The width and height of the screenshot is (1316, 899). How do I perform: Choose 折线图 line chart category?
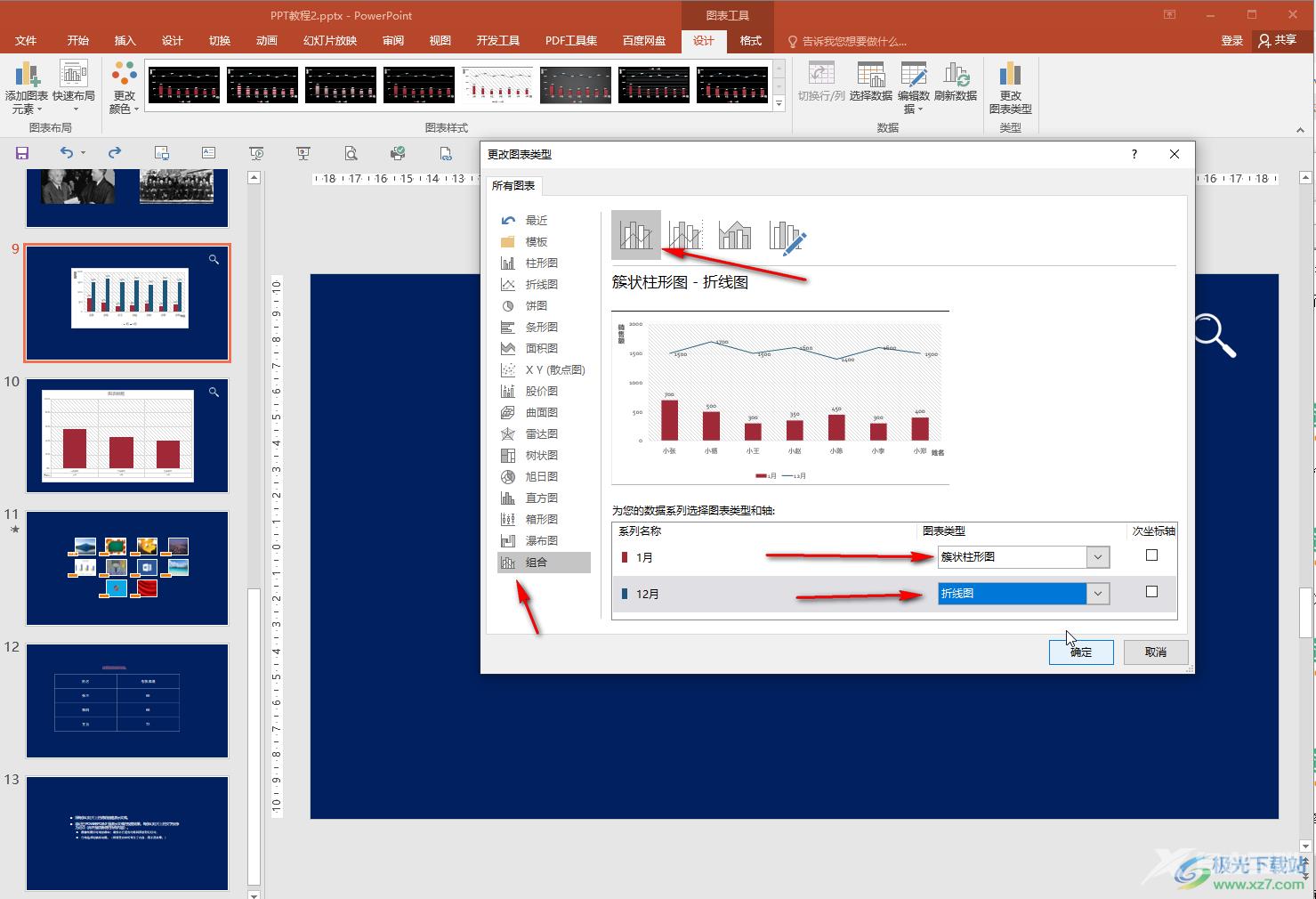pyautogui.click(x=544, y=284)
